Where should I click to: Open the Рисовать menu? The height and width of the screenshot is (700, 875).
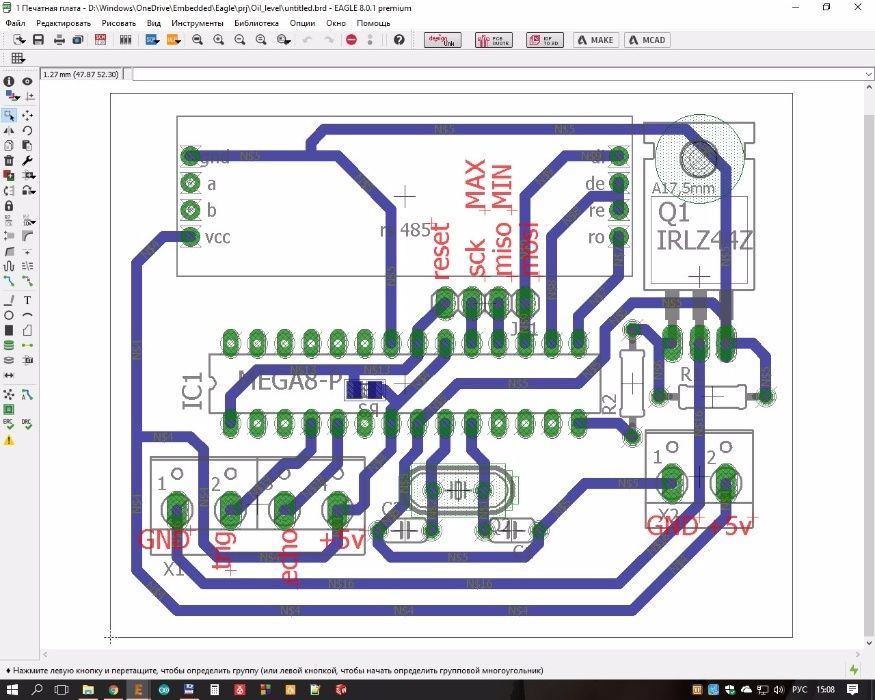coord(118,23)
